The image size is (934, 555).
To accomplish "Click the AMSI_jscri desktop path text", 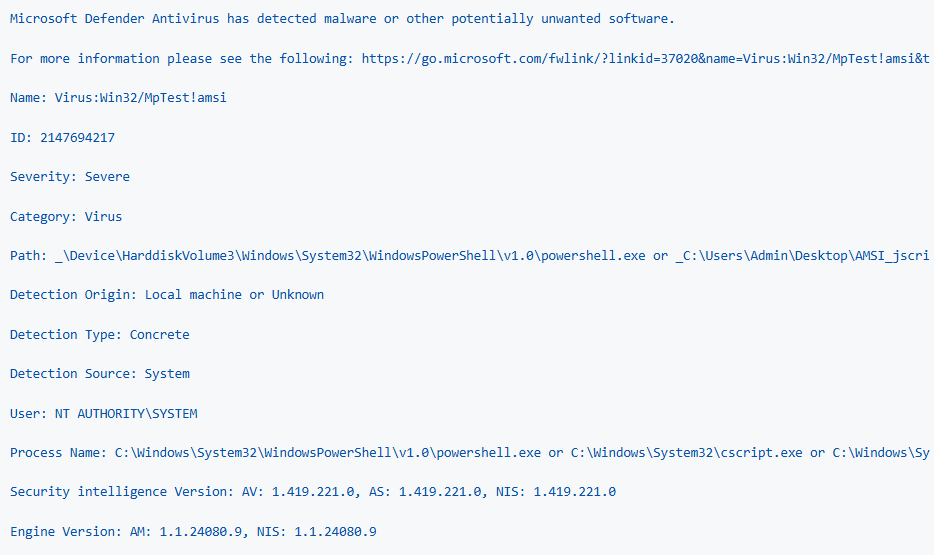I will coord(802,255).
